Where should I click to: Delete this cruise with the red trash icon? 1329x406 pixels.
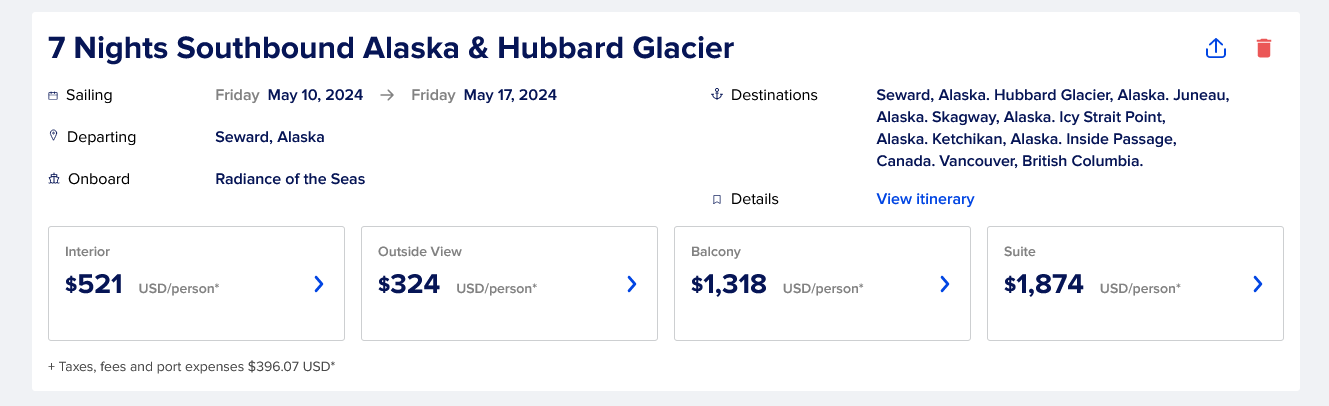pyautogui.click(x=1264, y=48)
